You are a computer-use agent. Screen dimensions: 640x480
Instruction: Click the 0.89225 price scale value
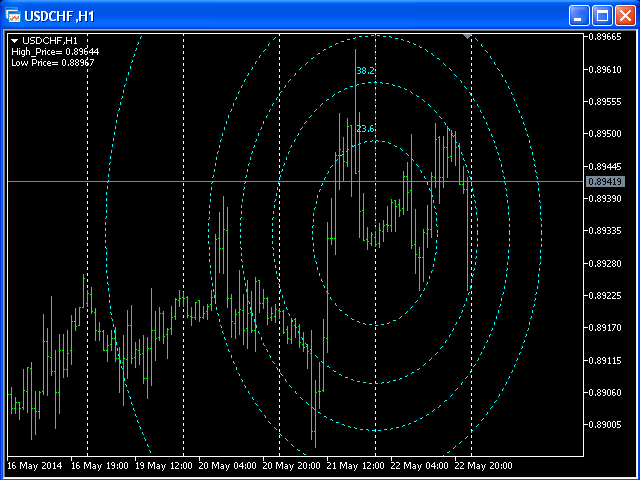[x=605, y=295]
